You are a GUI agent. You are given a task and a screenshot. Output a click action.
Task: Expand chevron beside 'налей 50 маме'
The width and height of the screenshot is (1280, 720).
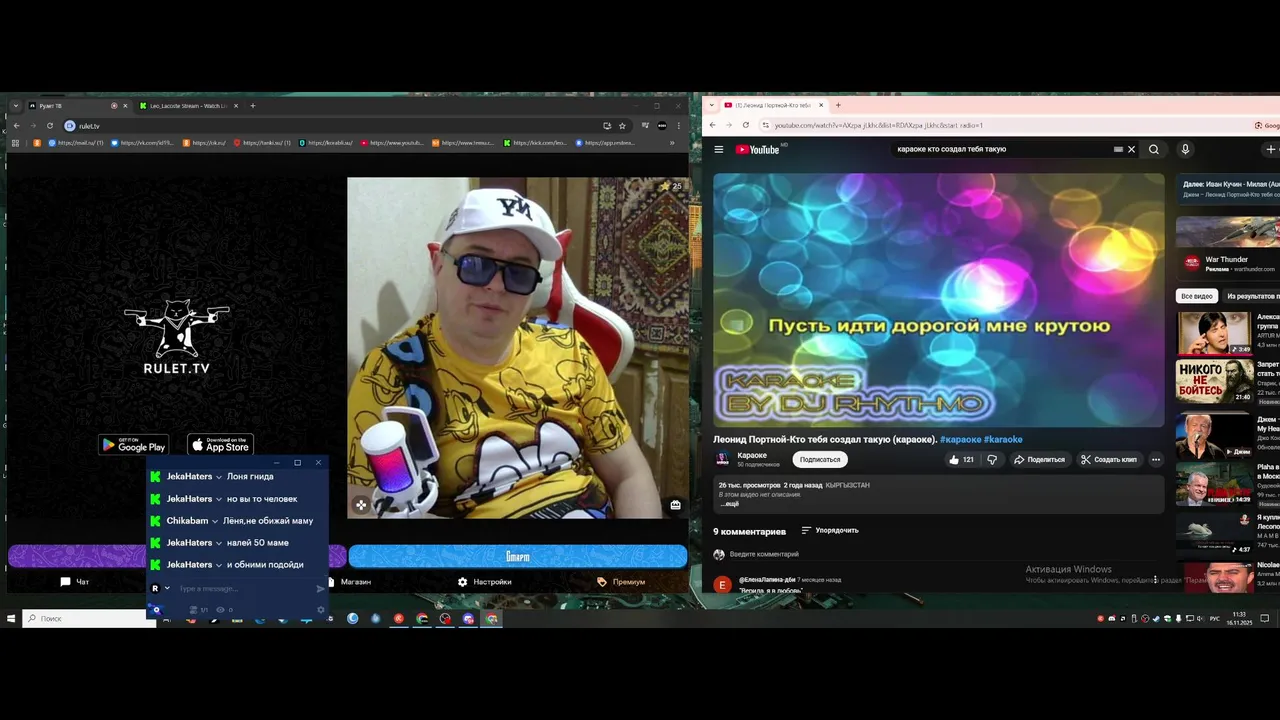(x=218, y=543)
